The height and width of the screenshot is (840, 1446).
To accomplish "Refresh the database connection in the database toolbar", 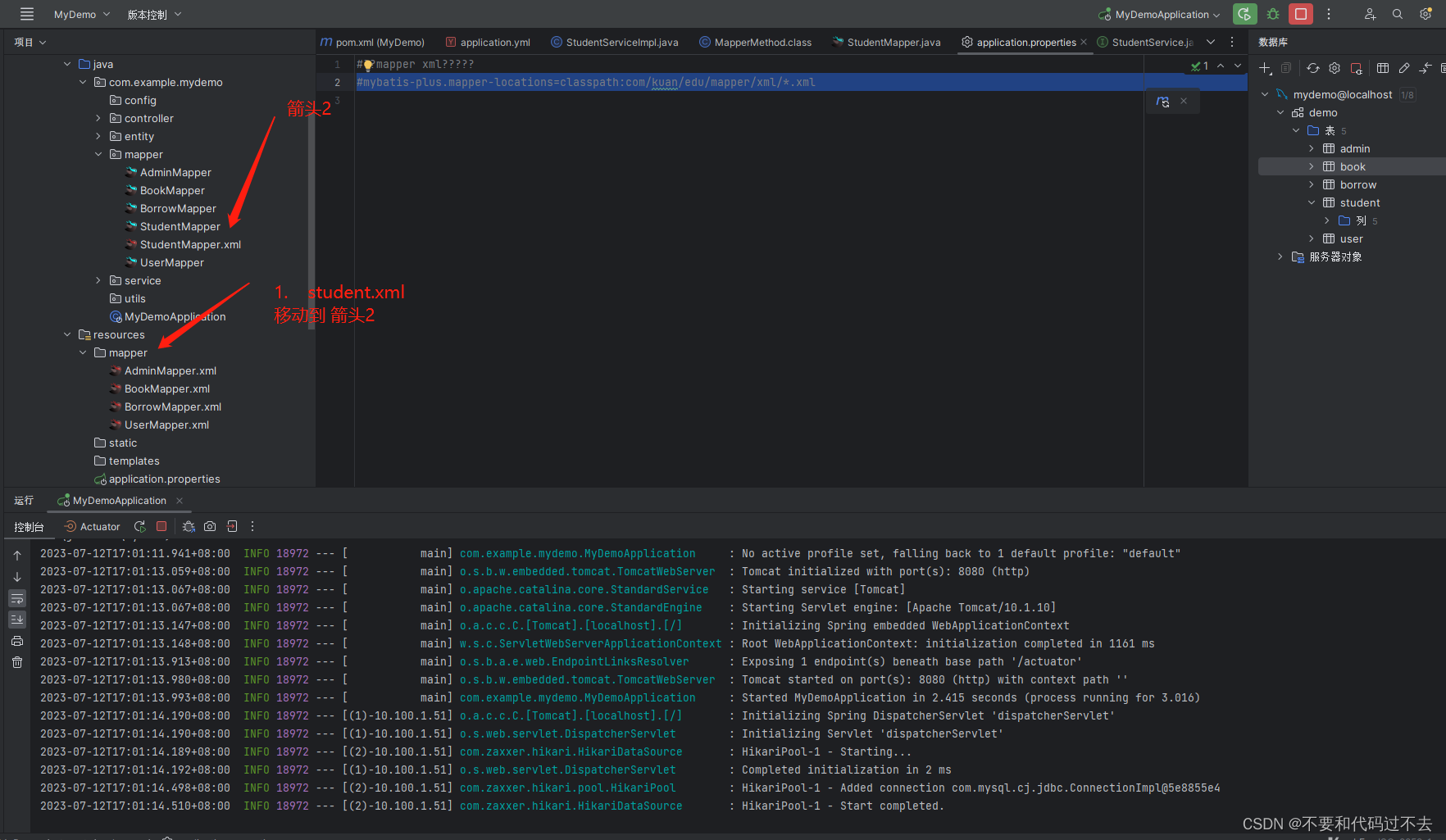I will 1314,68.
